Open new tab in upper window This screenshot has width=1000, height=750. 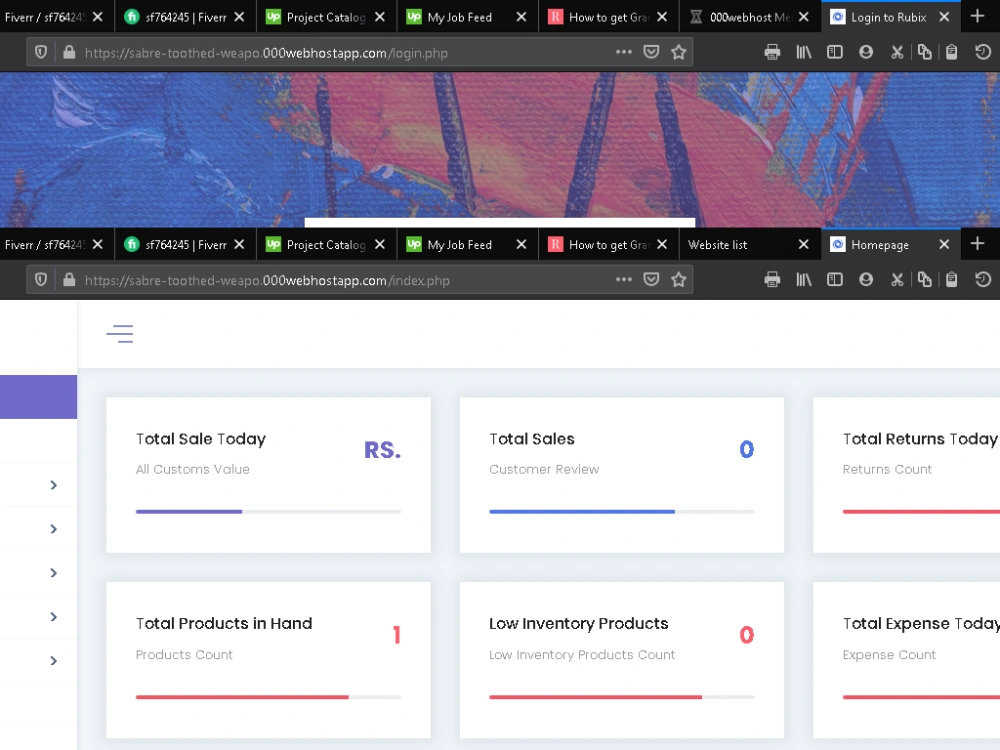point(978,17)
